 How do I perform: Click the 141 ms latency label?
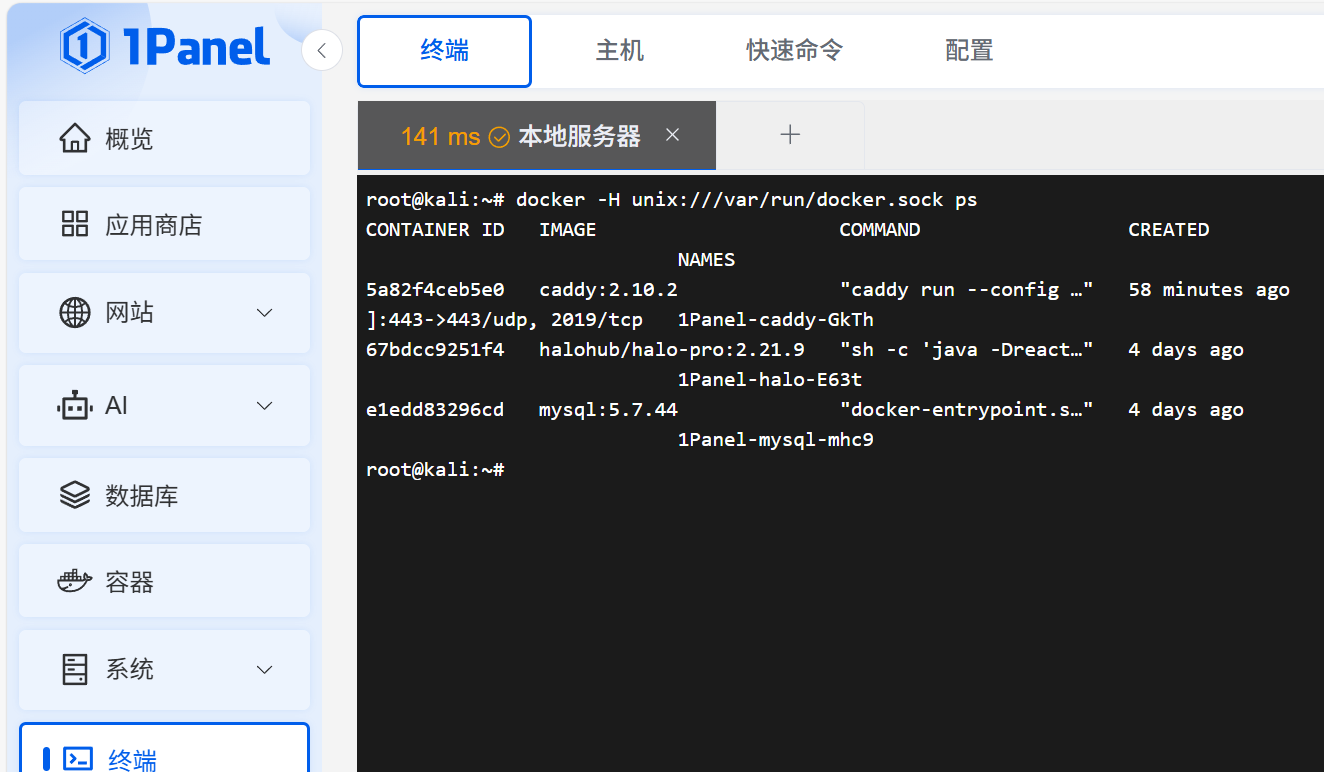tap(440, 136)
